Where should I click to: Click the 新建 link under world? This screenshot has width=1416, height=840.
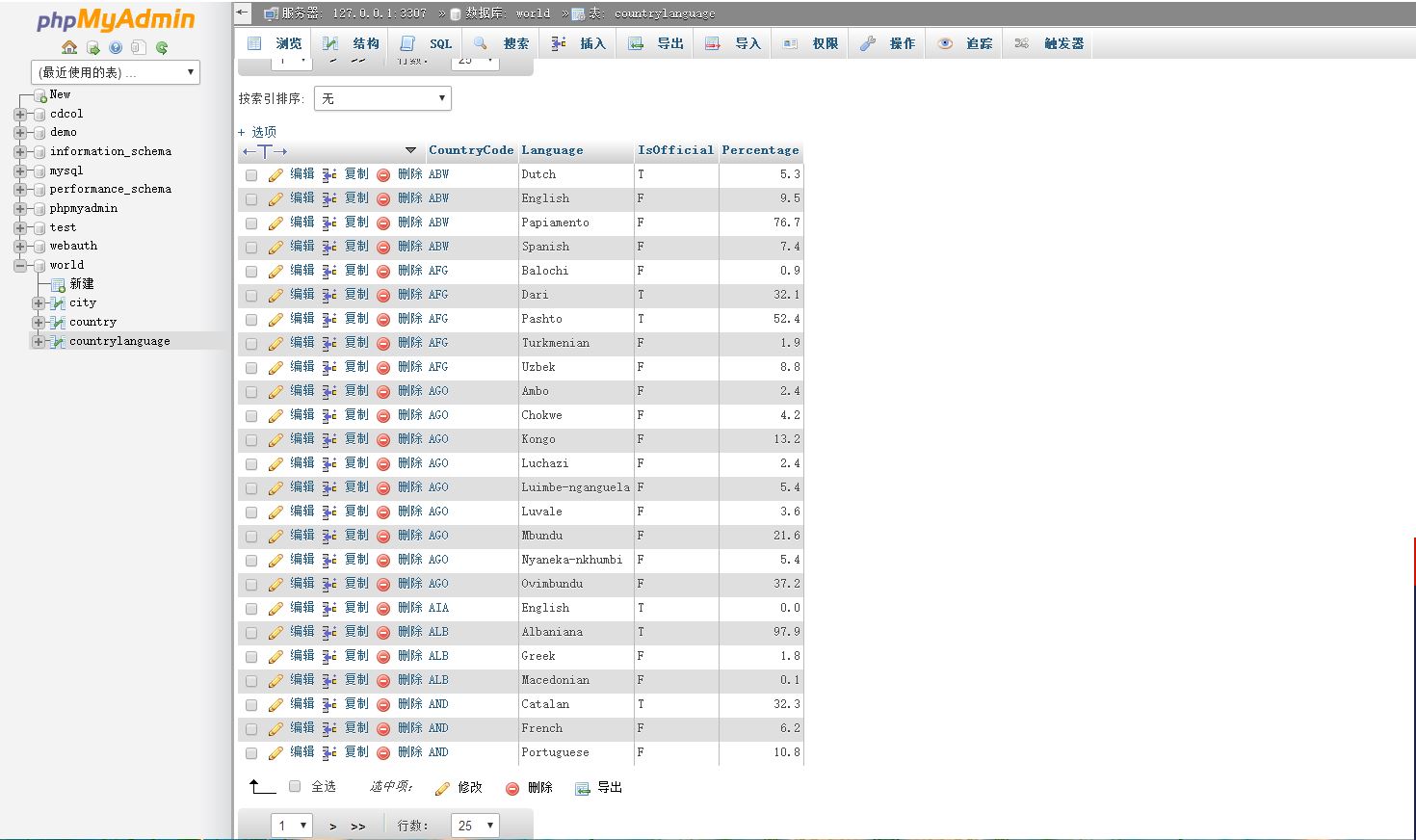coord(82,284)
